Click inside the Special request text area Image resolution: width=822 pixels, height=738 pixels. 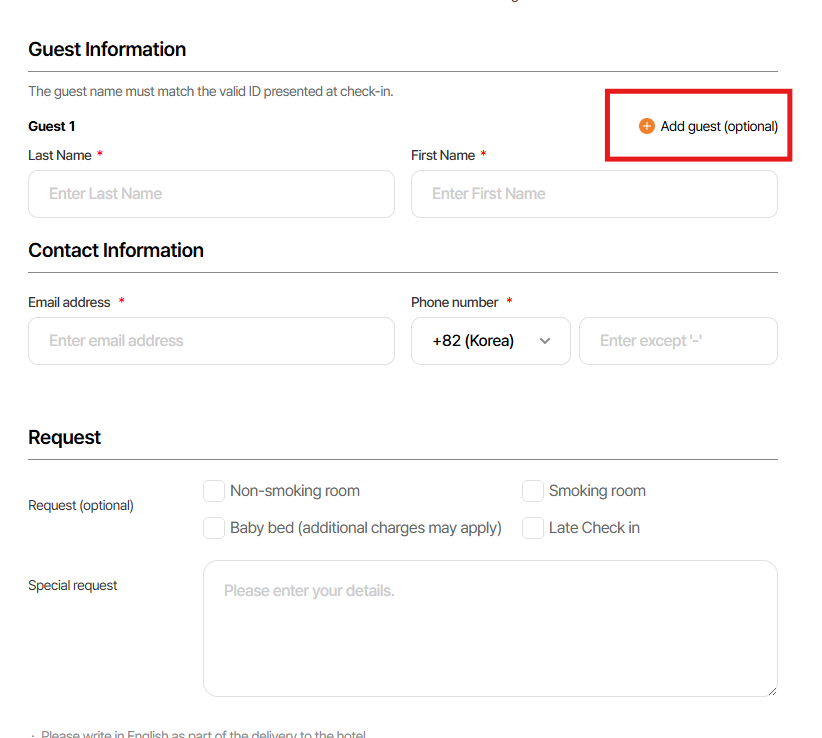point(490,628)
